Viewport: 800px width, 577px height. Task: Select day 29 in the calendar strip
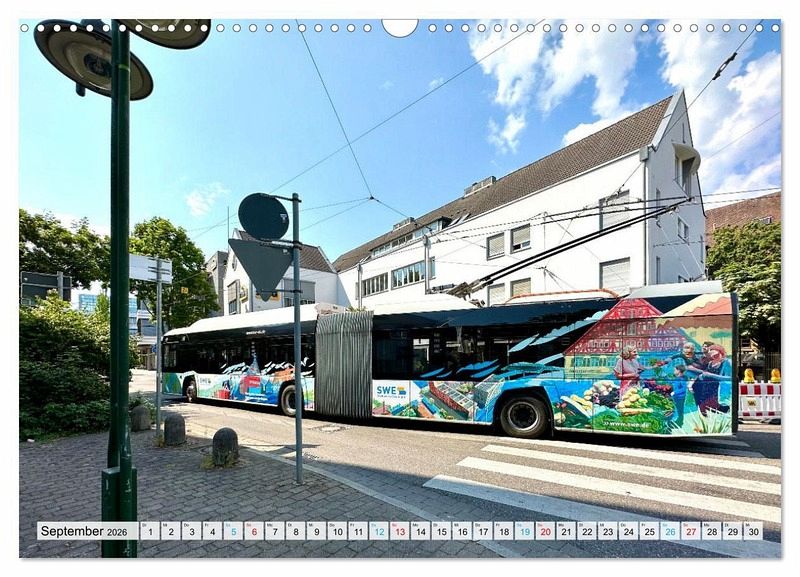click(733, 531)
